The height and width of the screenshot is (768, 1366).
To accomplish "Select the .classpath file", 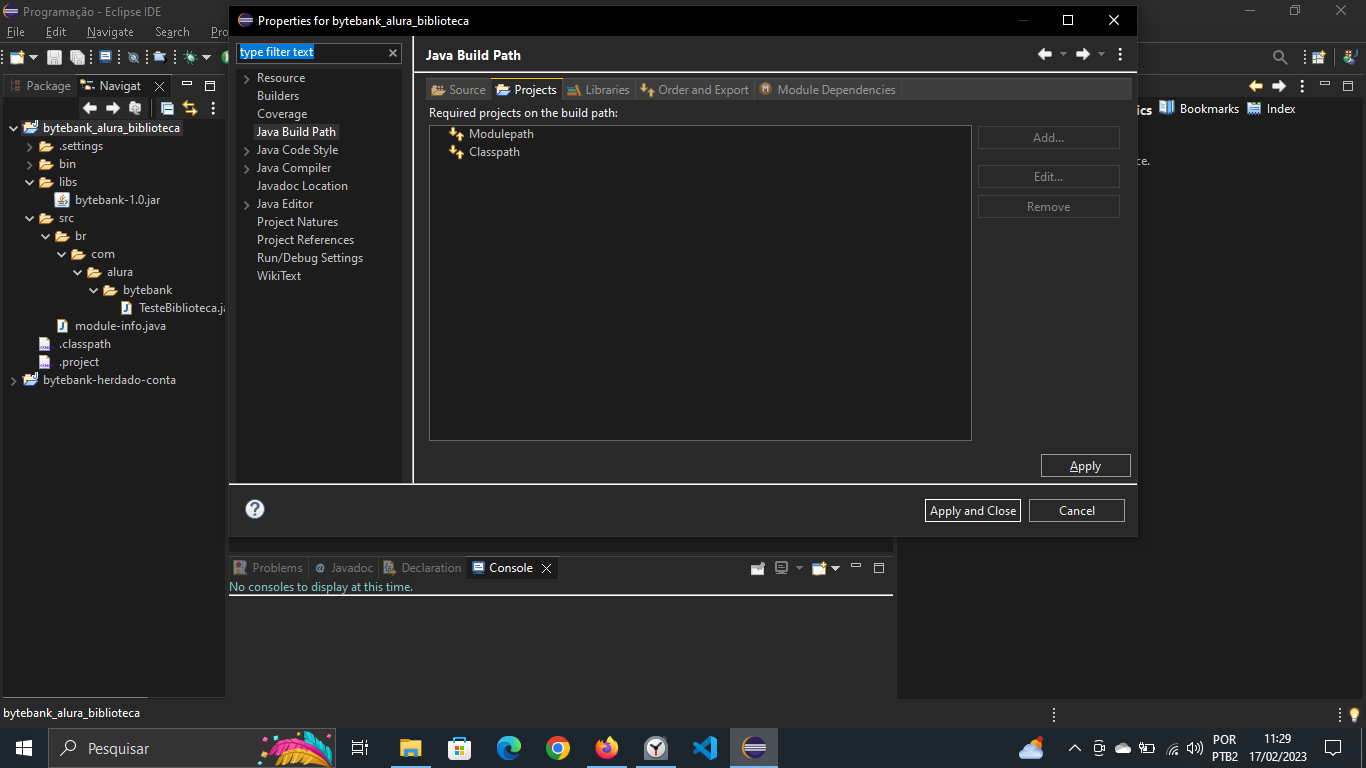I will (75, 344).
